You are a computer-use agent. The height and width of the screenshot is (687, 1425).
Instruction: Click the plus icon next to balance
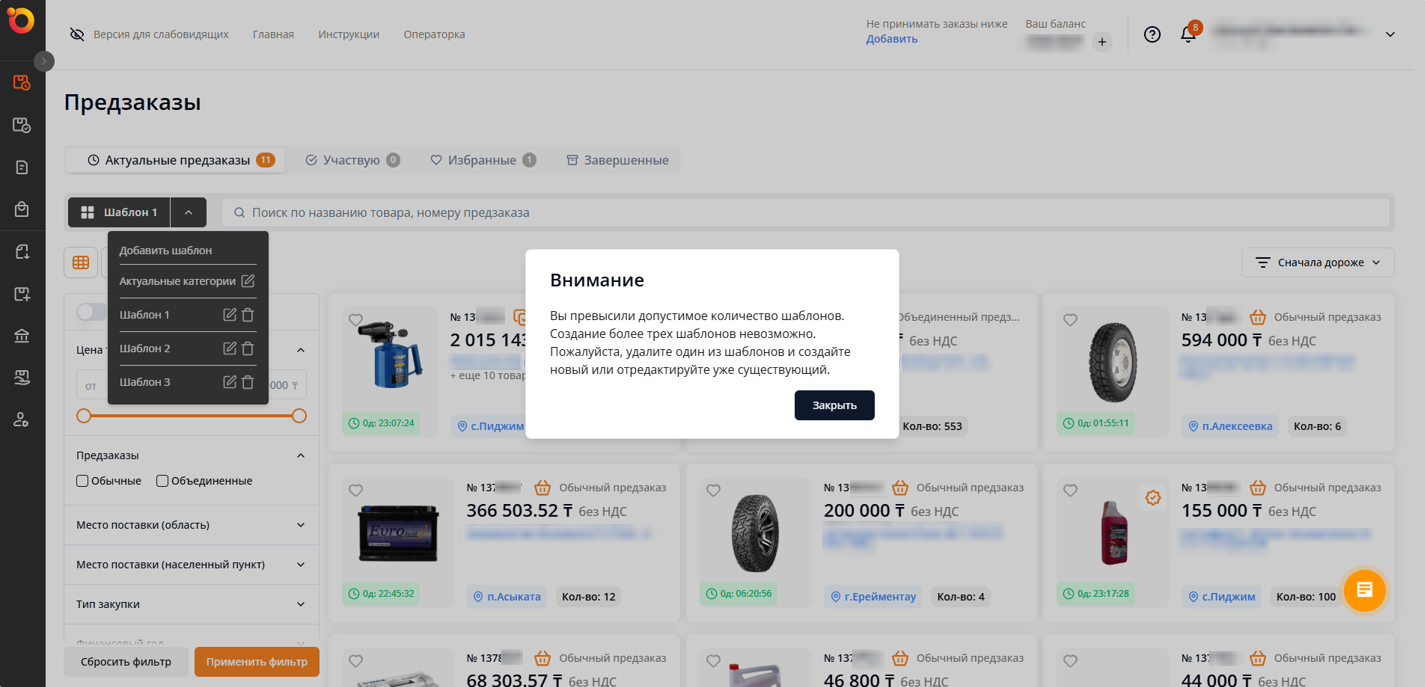click(x=1102, y=42)
